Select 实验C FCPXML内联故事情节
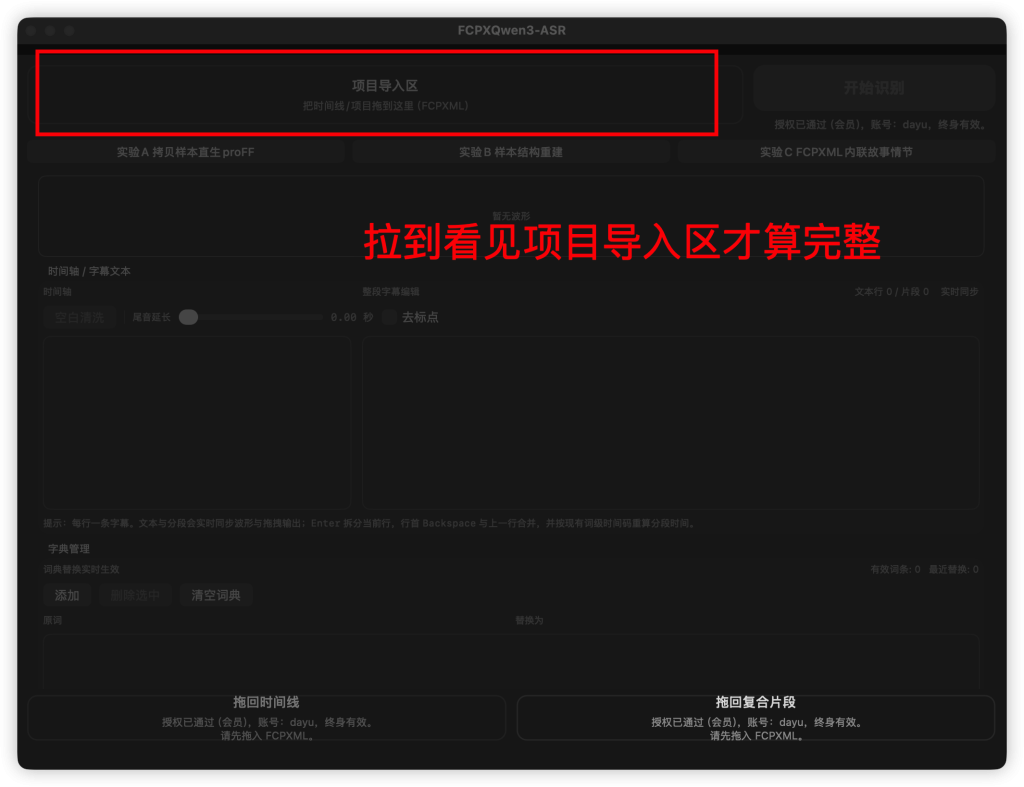This screenshot has width=1024, height=787. click(835, 152)
